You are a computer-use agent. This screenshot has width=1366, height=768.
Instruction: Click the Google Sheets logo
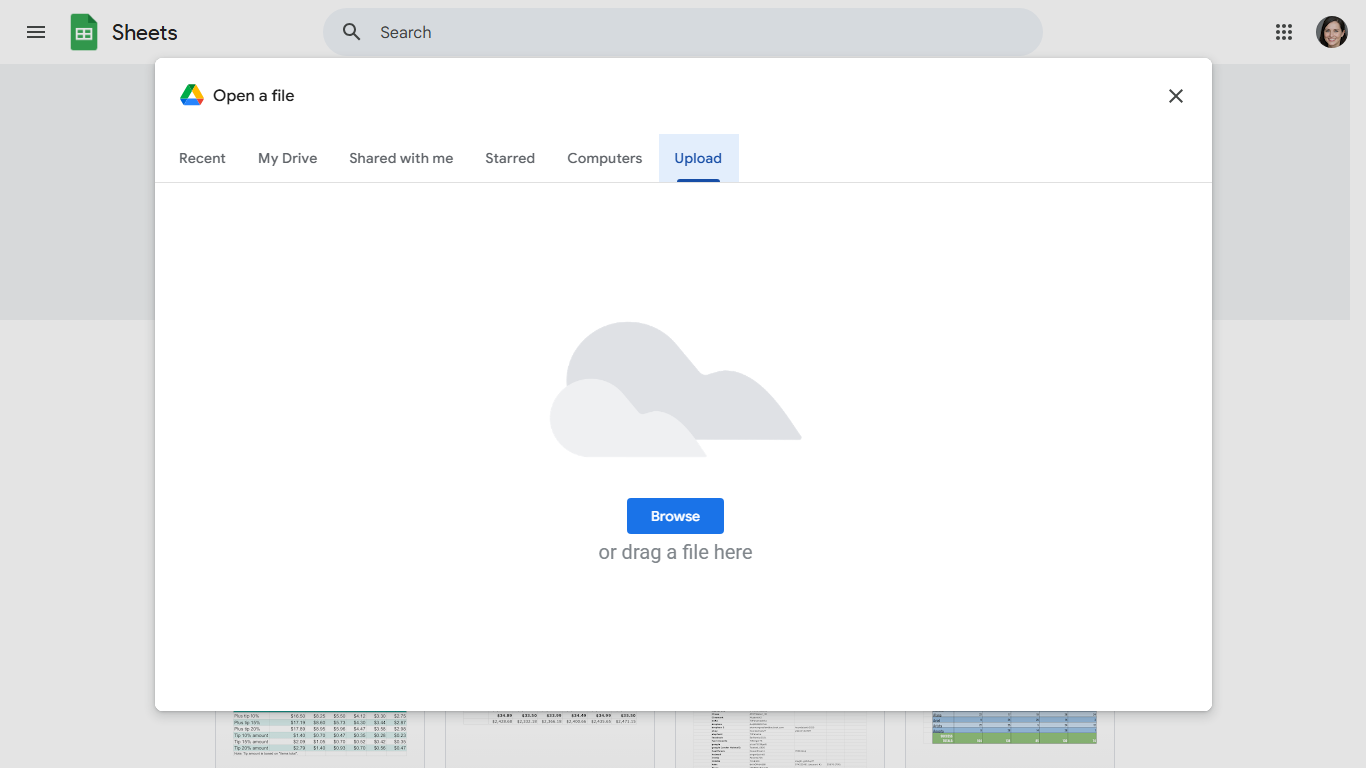84,31
